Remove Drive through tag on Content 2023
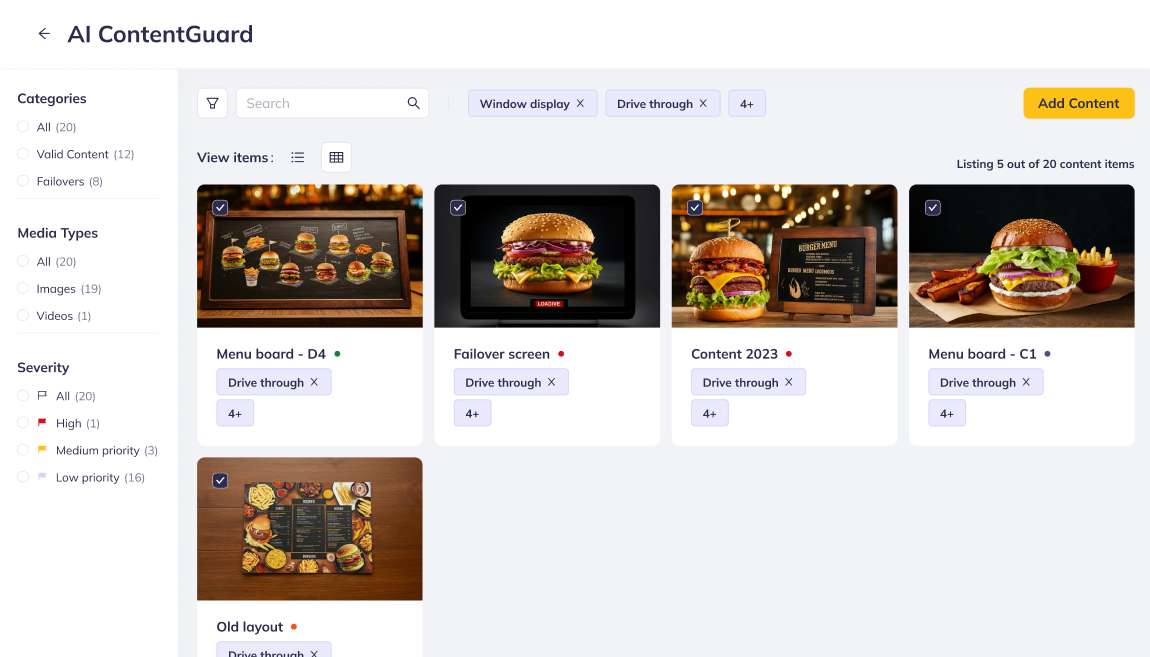Image resolution: width=1150 pixels, height=657 pixels. 788,382
